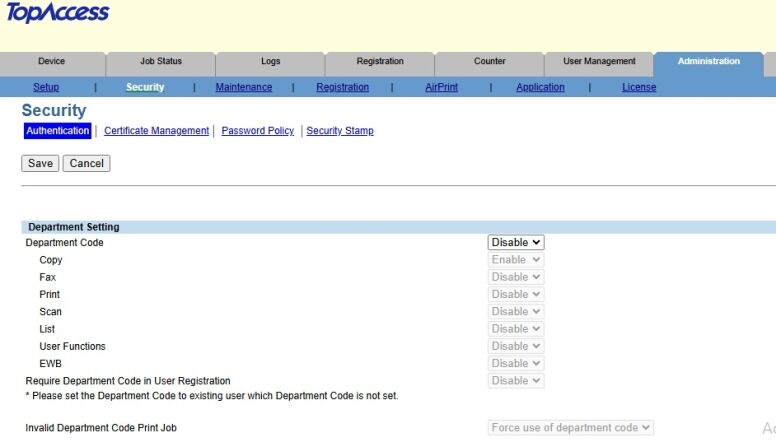Screen dimensions: 776x442
Task: Open the Logs tab
Action: pos(270,62)
